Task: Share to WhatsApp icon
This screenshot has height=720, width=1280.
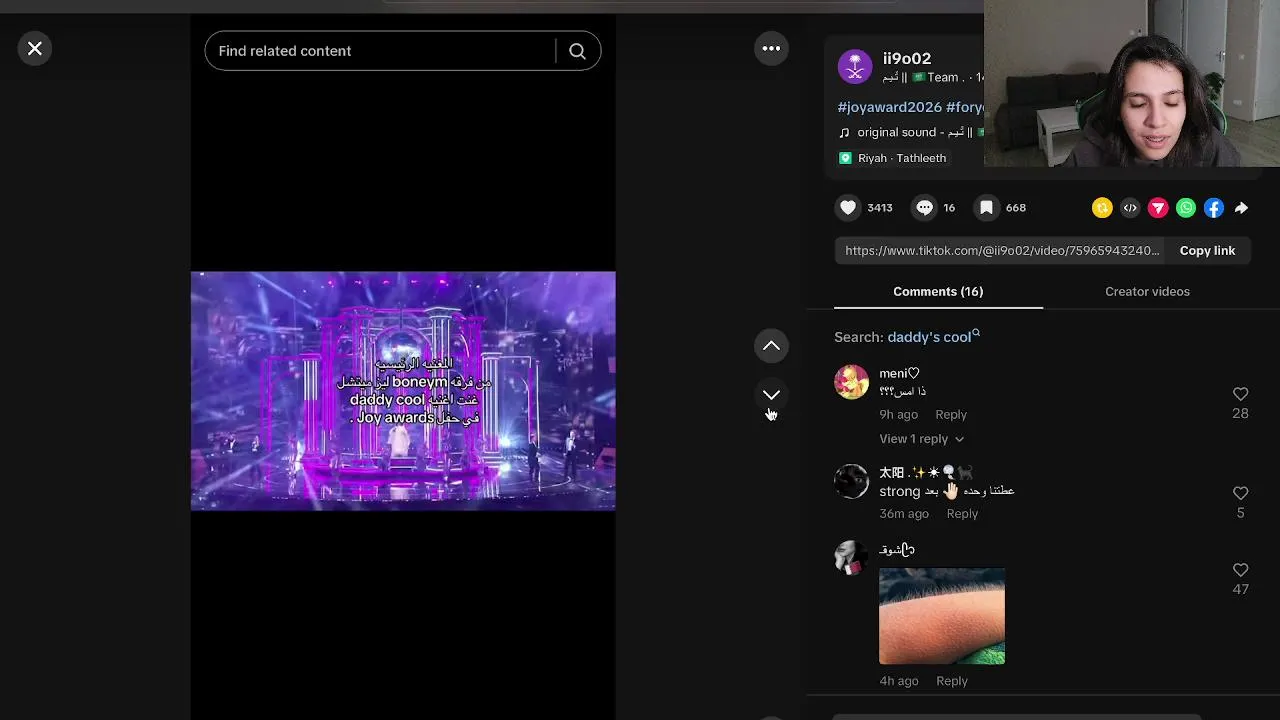Action: click(x=1186, y=208)
